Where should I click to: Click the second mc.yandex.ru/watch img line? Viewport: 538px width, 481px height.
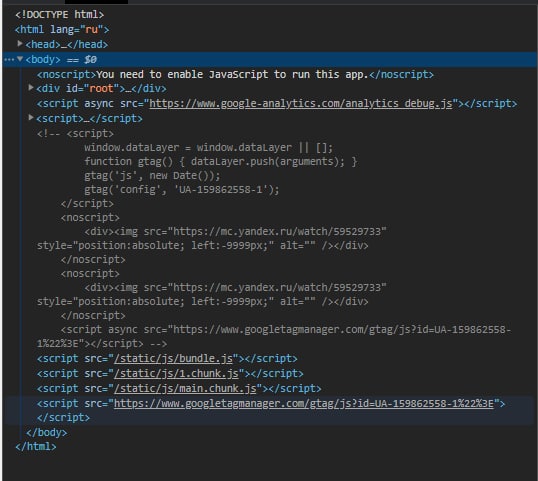235,288
